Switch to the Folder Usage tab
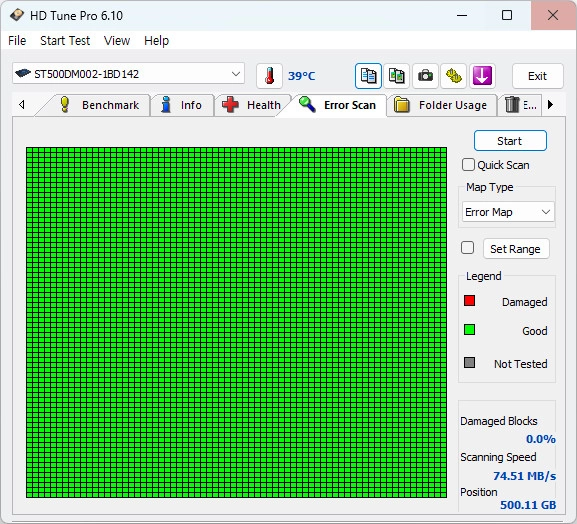 (x=441, y=105)
